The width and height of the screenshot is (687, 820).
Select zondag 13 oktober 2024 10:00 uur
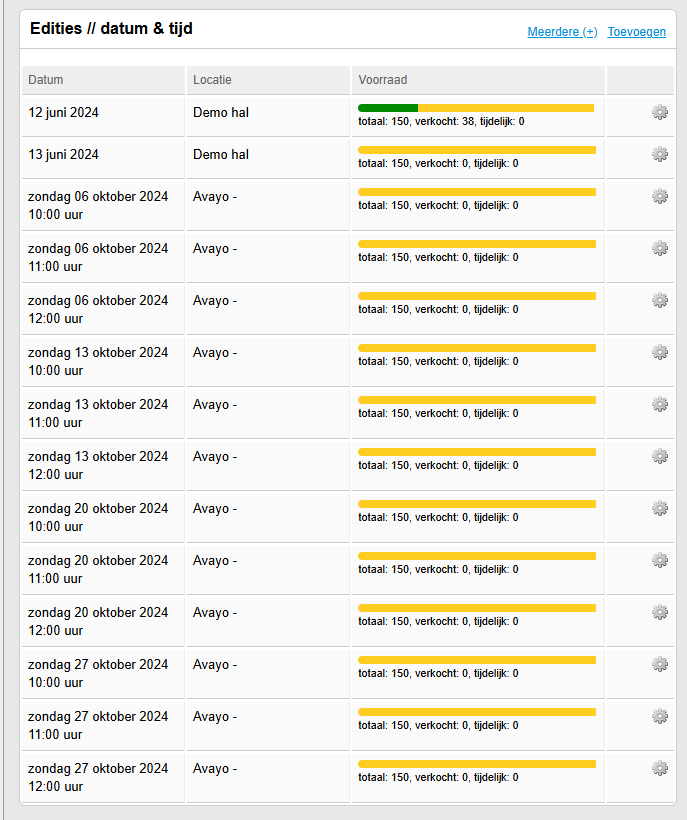pyautogui.click(x=98, y=361)
